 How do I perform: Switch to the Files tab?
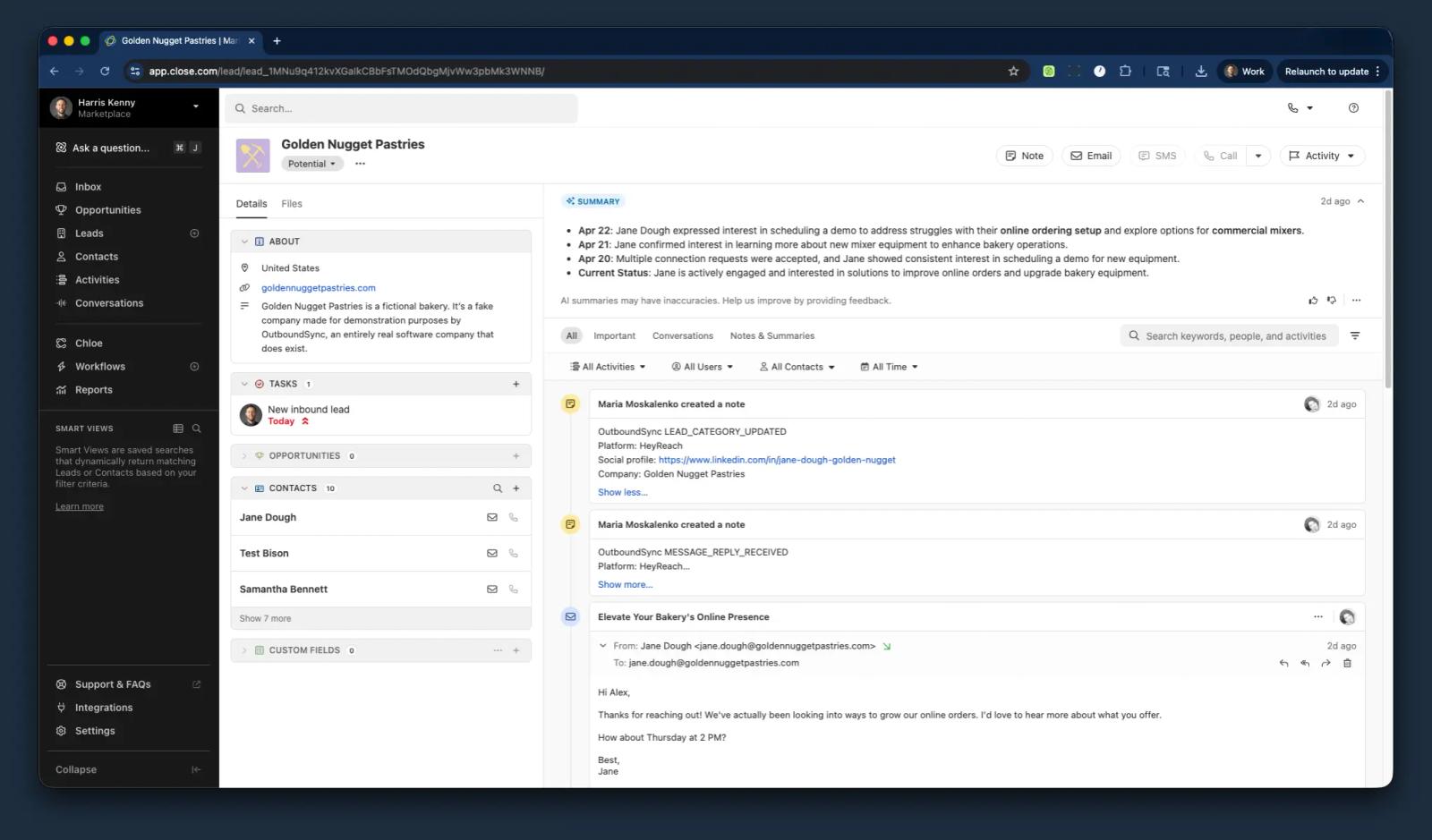[292, 204]
